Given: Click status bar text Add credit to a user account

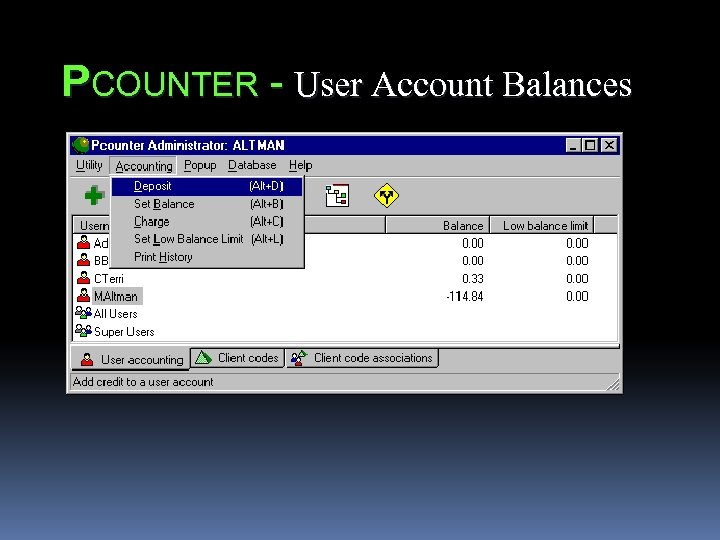Looking at the screenshot, I should tap(143, 382).
